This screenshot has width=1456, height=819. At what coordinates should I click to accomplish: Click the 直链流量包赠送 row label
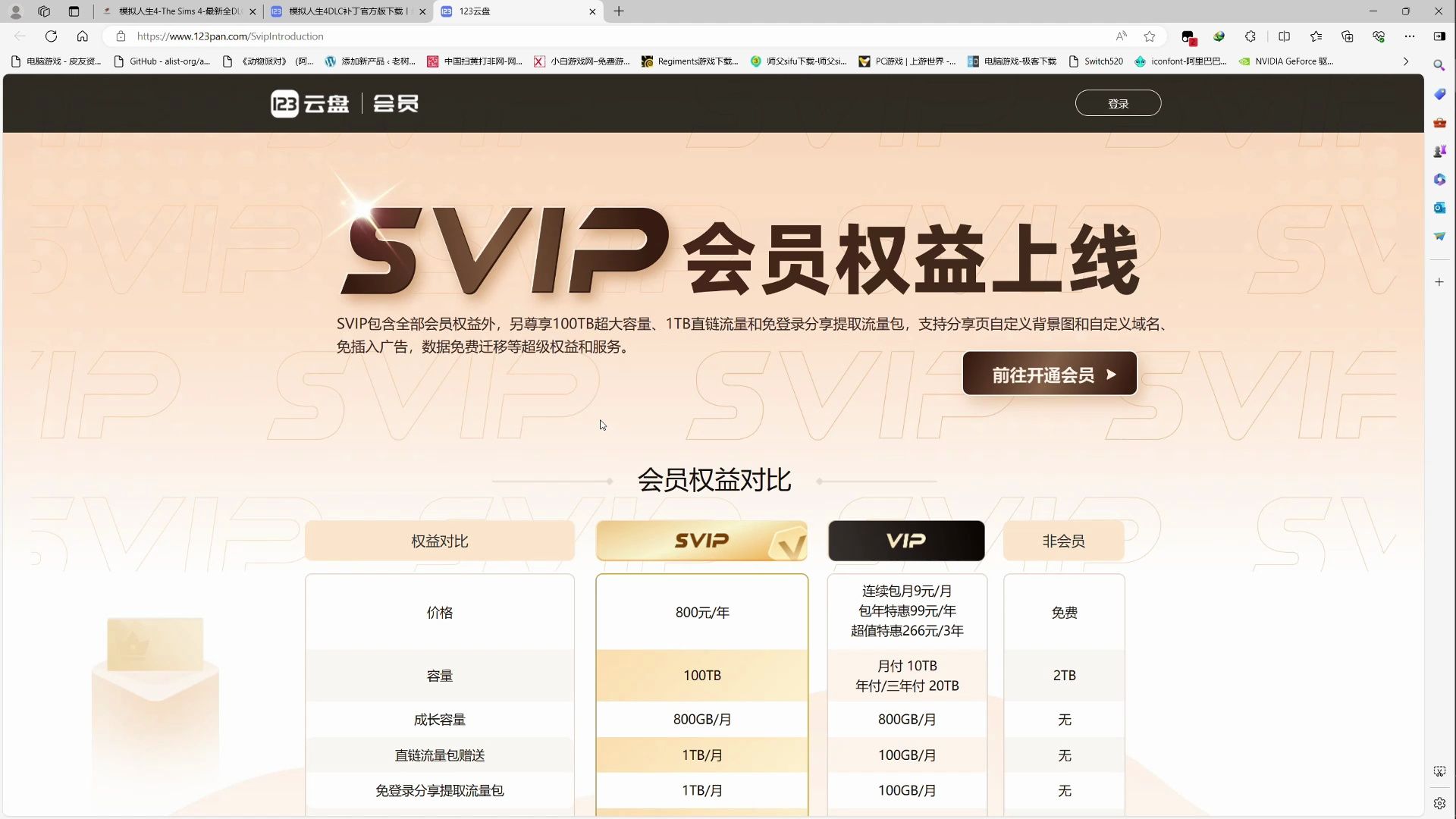point(440,755)
